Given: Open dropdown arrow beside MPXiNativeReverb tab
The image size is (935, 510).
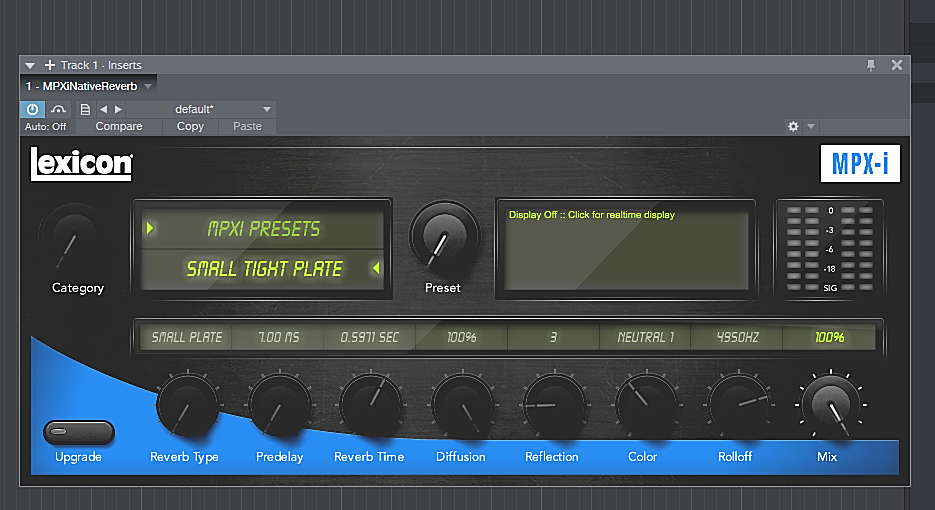Looking at the screenshot, I should pos(148,86).
